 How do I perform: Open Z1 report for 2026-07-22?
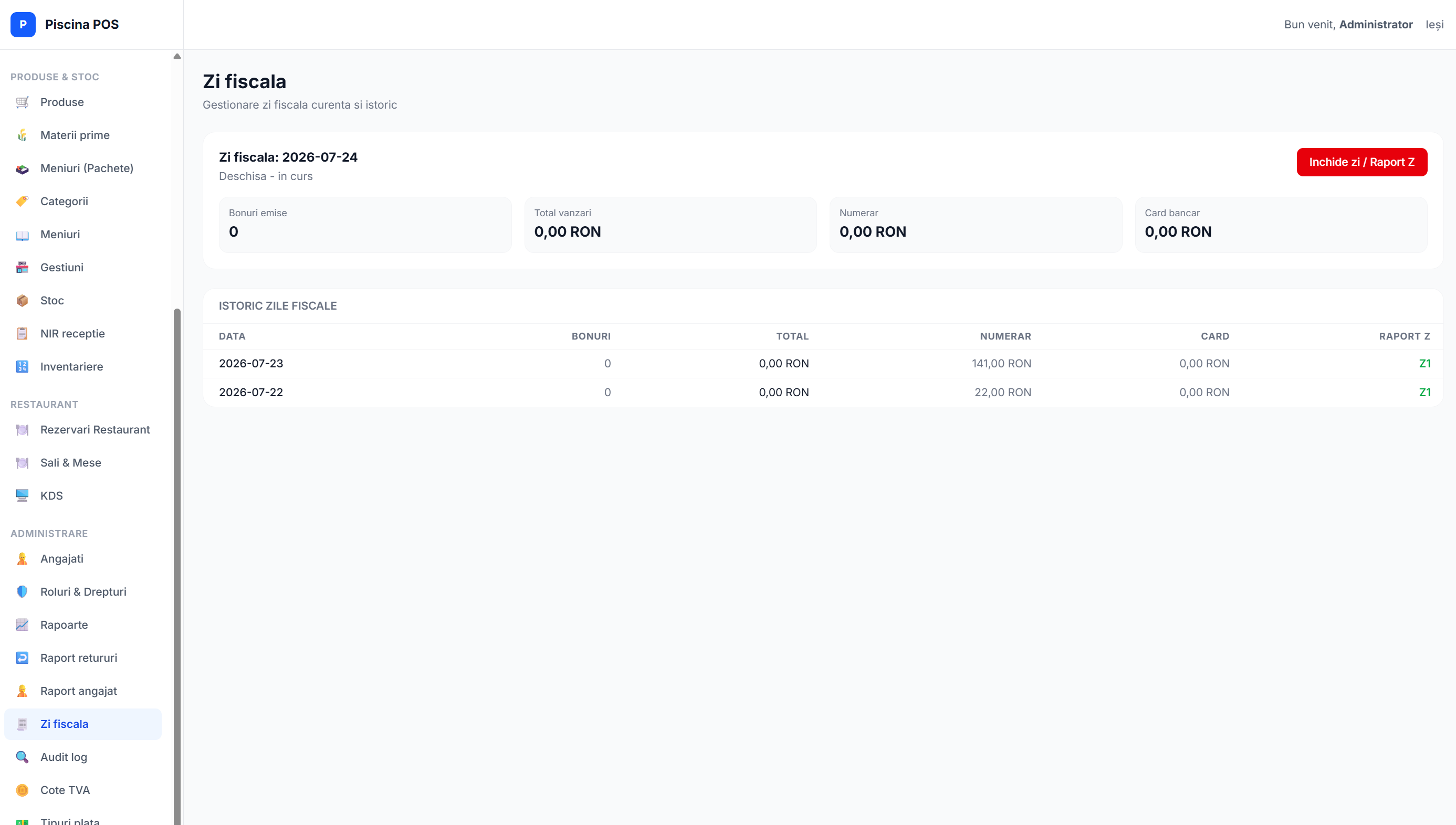click(1425, 392)
